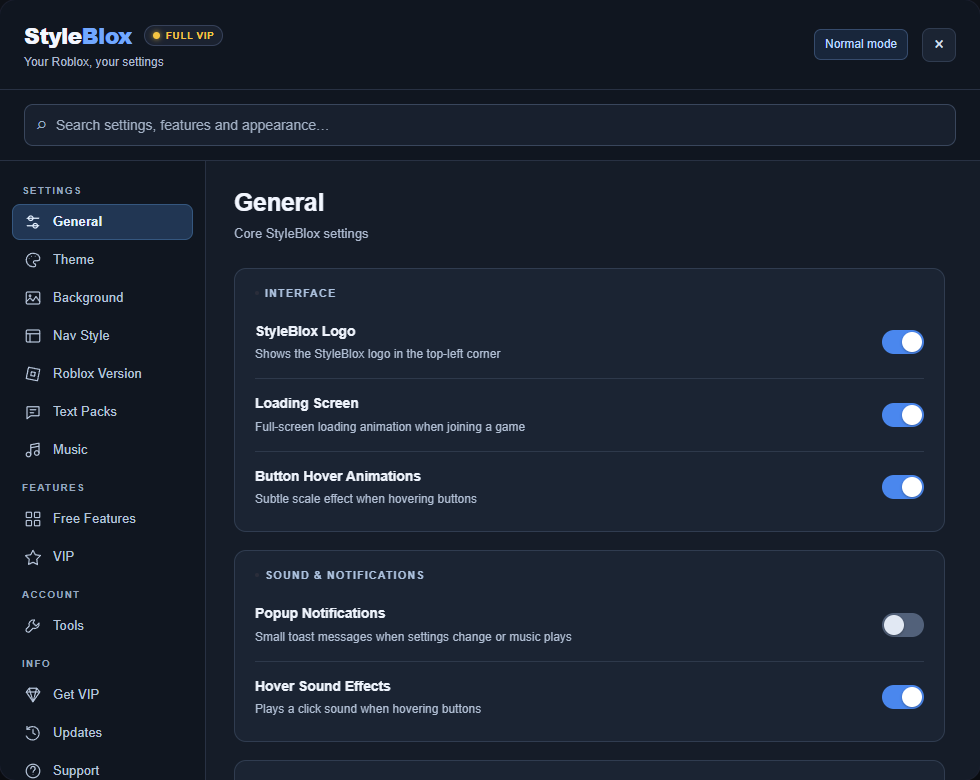
Task: Close the StyleBlox settings panel
Action: tap(939, 44)
